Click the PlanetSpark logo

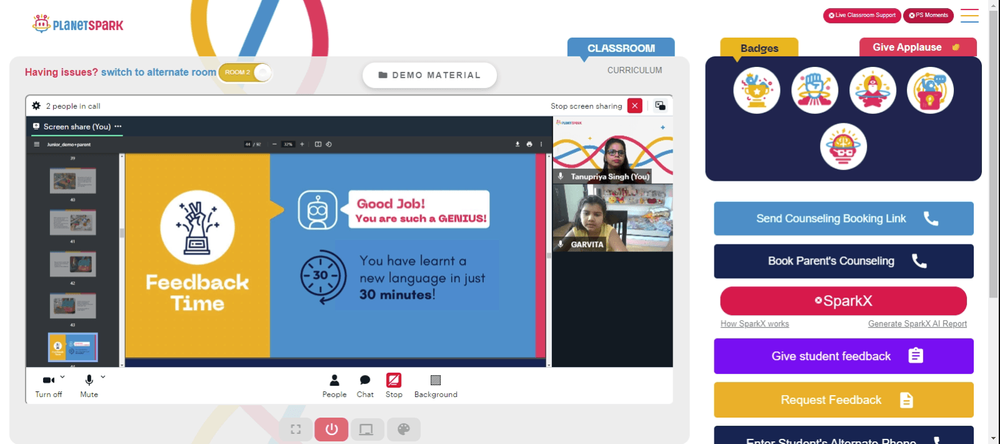coord(78,24)
